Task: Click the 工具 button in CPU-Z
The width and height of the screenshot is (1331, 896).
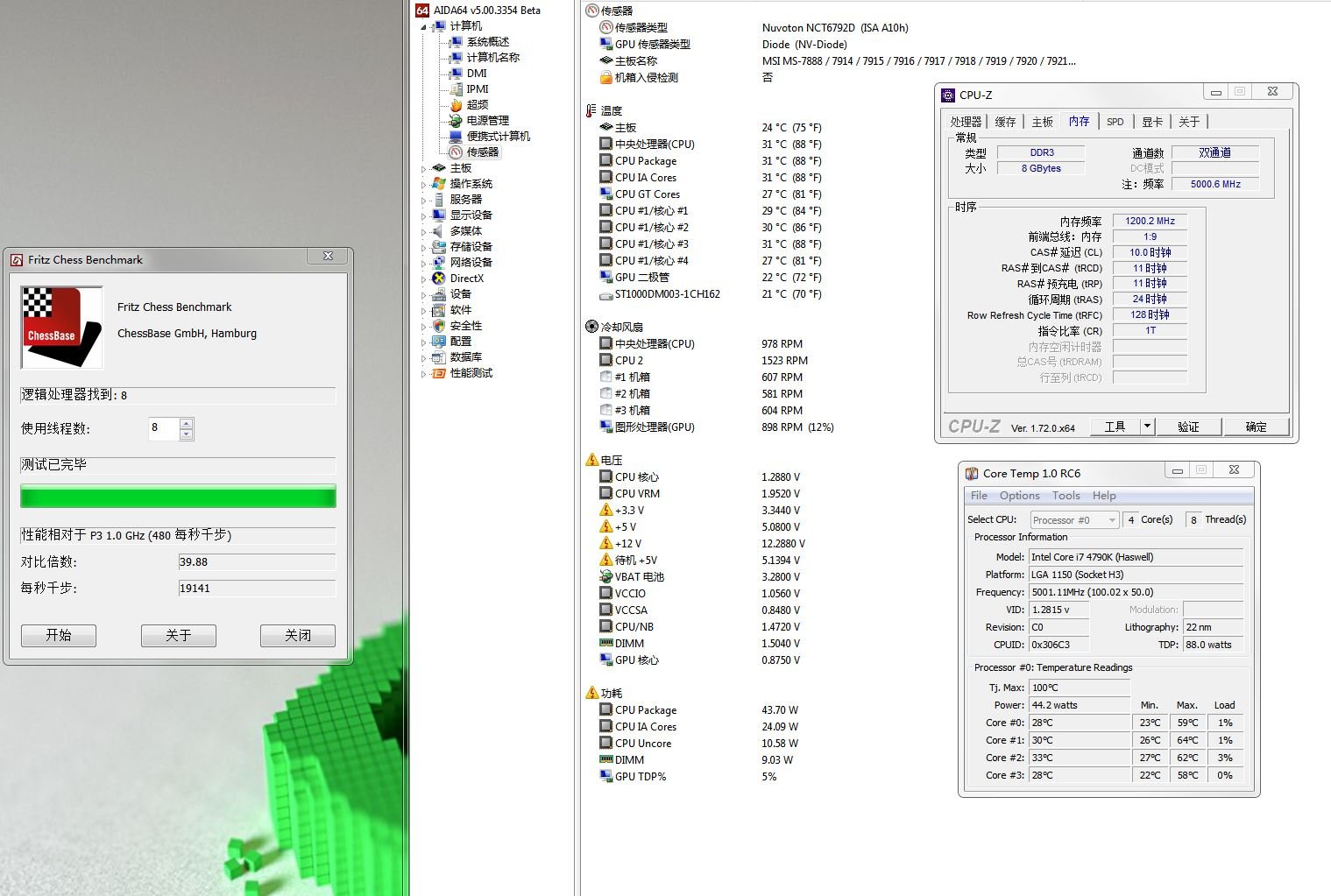Action: pyautogui.click(x=1115, y=427)
